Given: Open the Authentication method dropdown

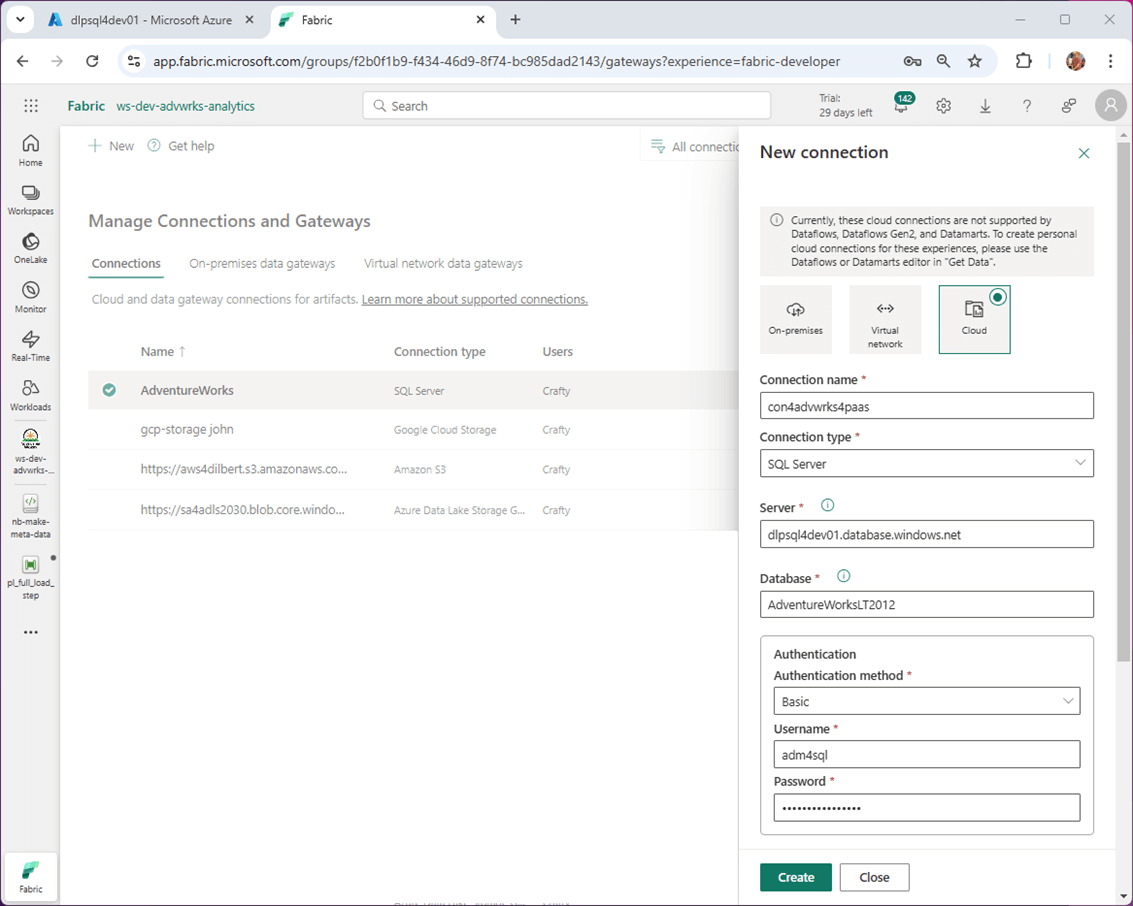Looking at the screenshot, I should [926, 701].
